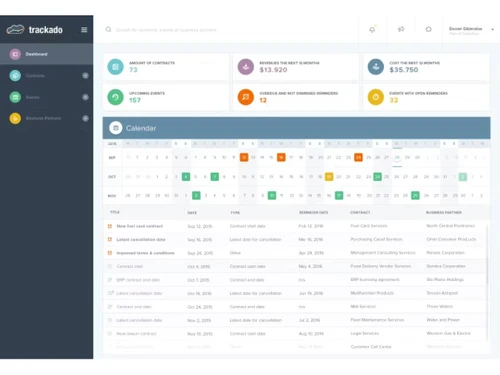
Task: Select the green Oct 24 calendar marker
Action: pyautogui.click(x=377, y=177)
